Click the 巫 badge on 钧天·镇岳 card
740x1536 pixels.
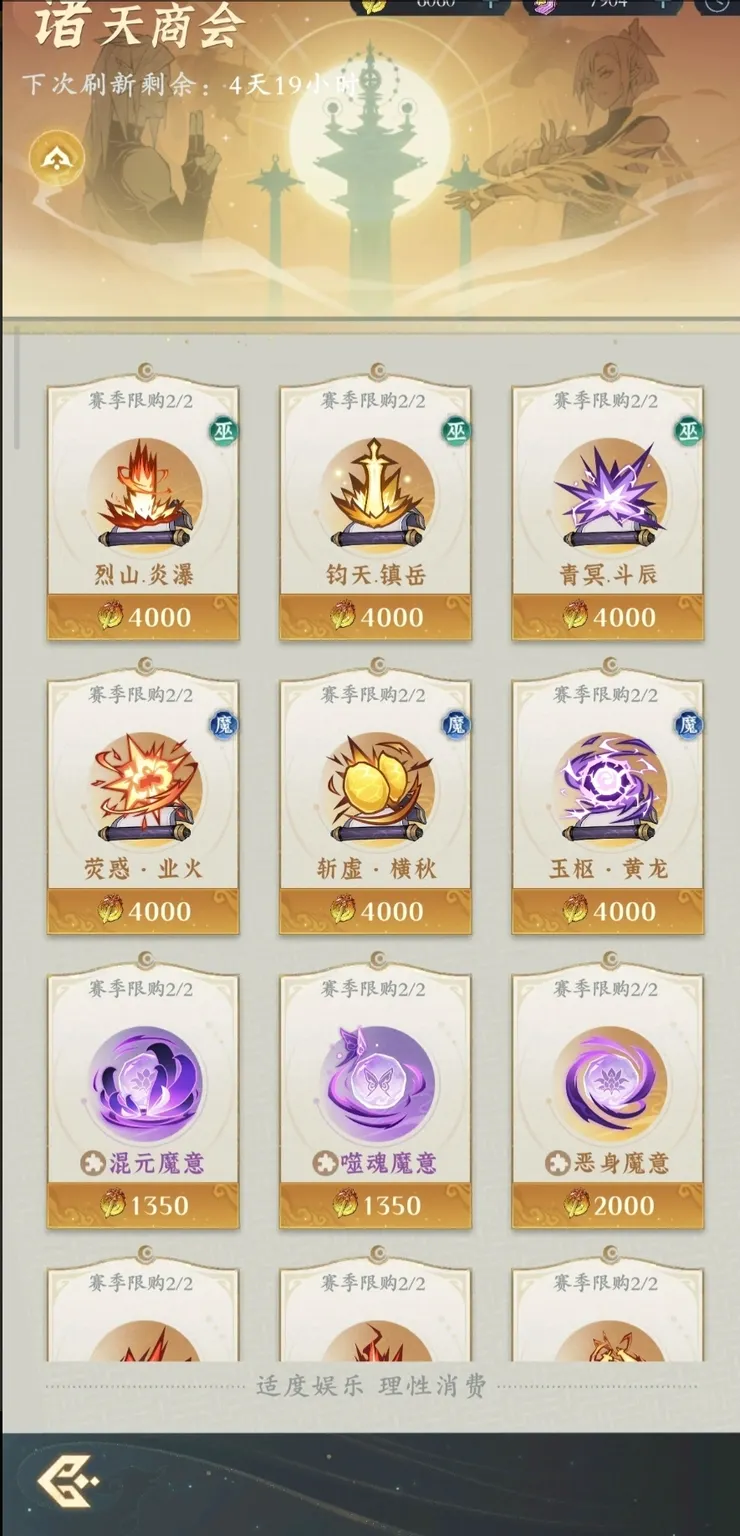[456, 431]
